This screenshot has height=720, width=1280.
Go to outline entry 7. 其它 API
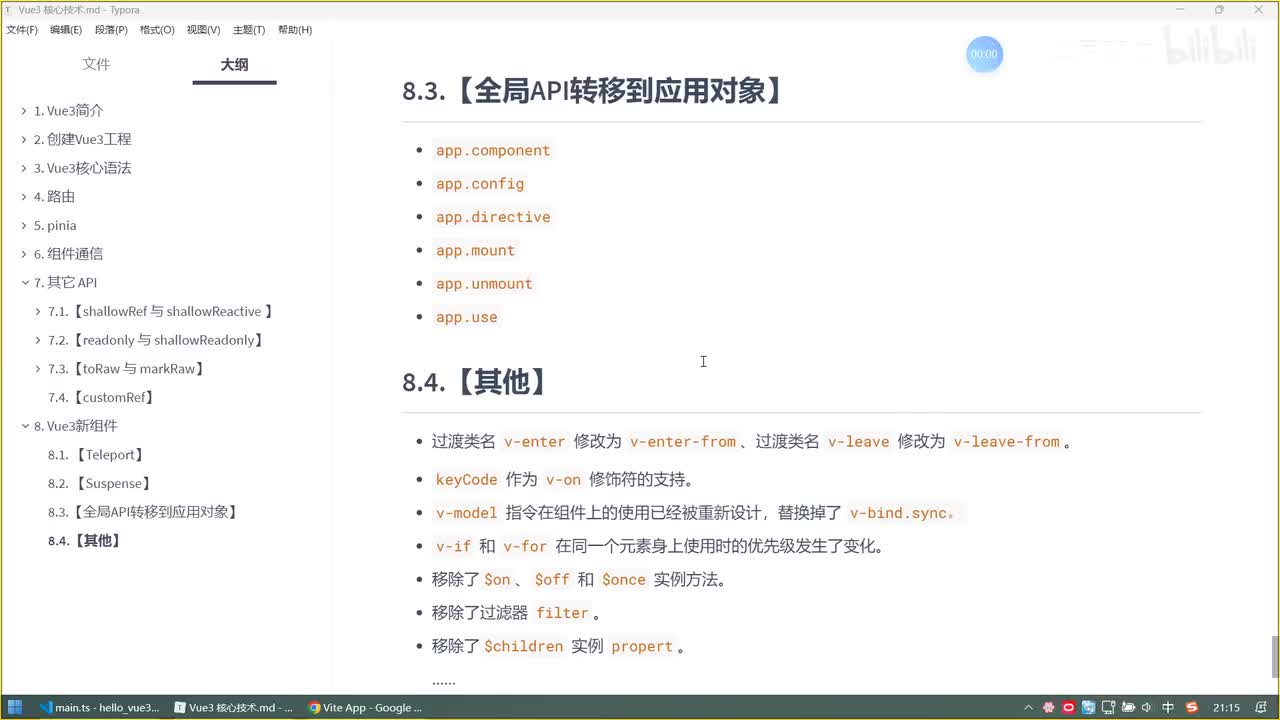tap(65, 283)
